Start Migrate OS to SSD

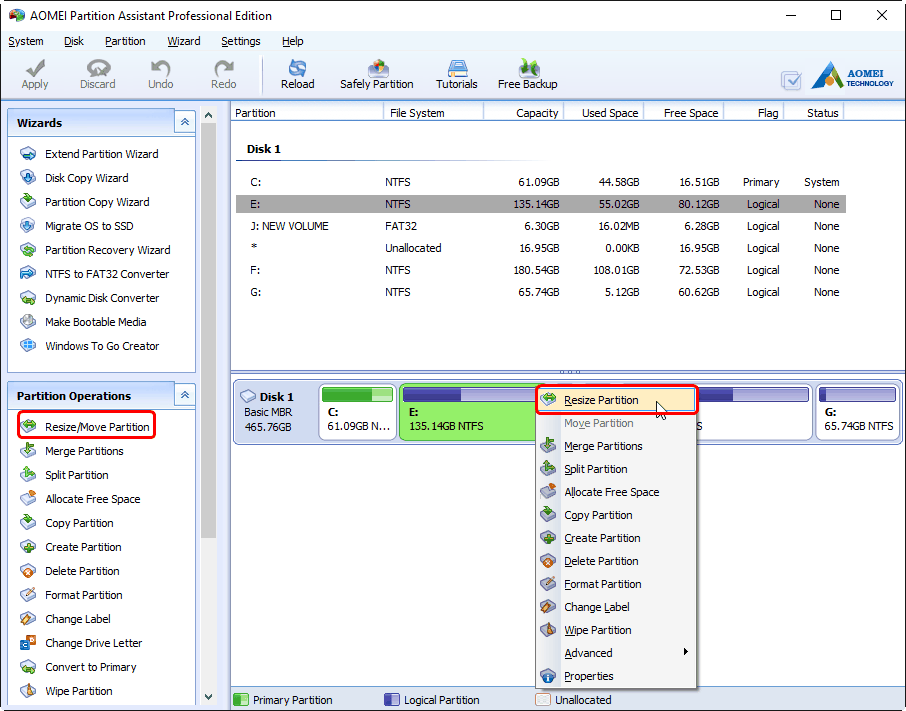(76, 226)
